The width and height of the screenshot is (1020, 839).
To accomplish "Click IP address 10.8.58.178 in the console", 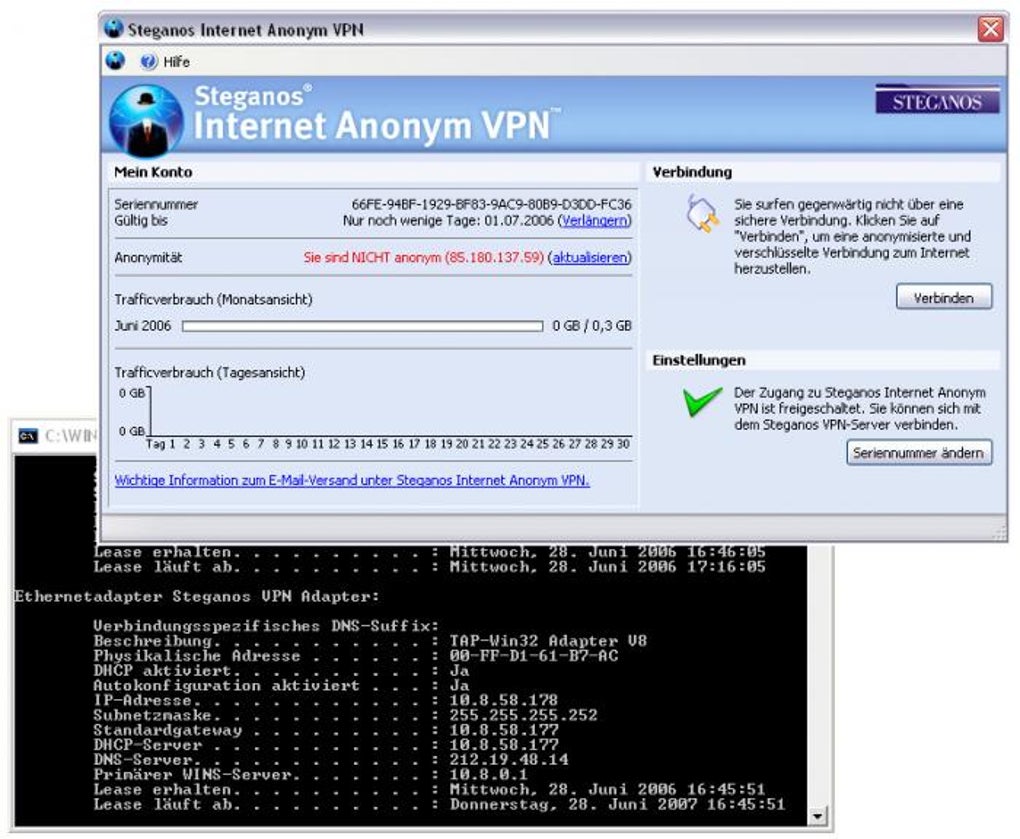I will [503, 700].
